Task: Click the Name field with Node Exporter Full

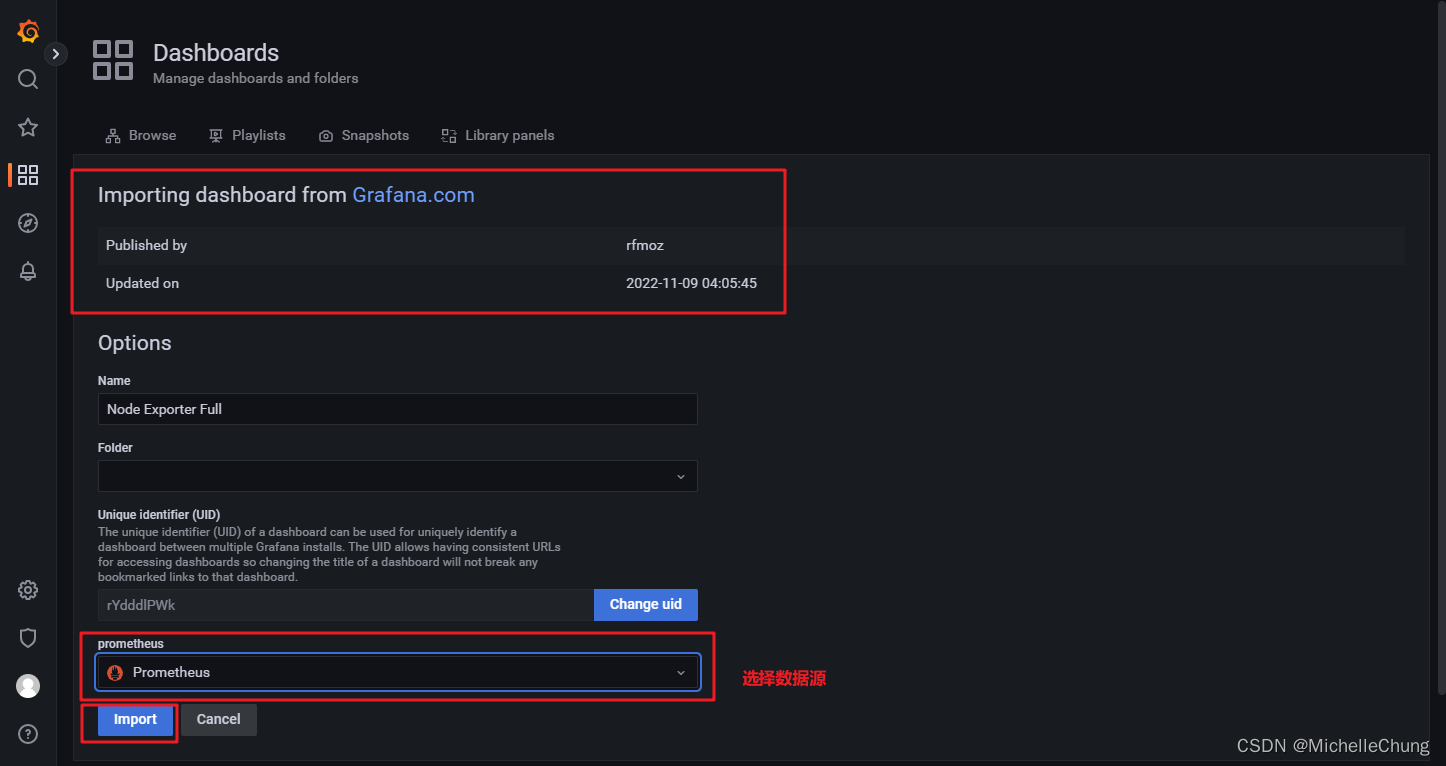Action: pos(397,409)
